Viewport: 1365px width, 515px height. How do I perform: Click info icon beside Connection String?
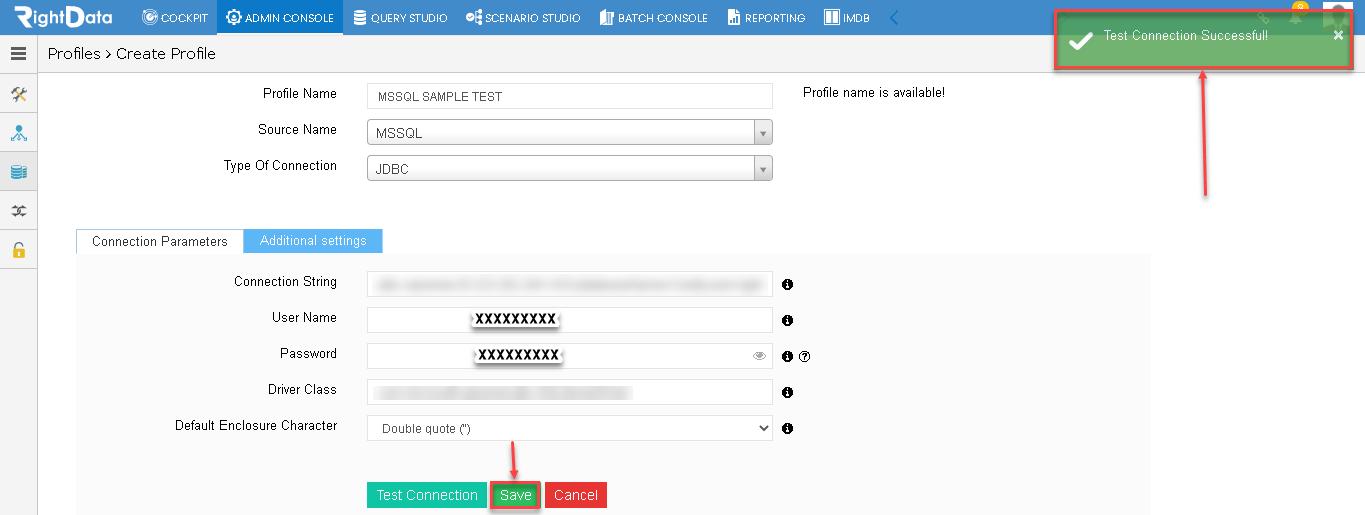coord(787,285)
